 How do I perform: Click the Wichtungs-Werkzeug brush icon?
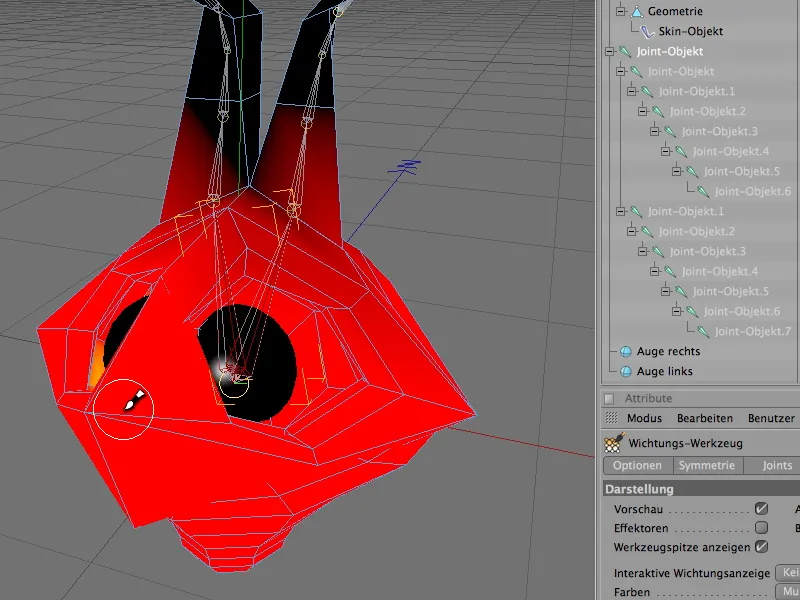614,443
